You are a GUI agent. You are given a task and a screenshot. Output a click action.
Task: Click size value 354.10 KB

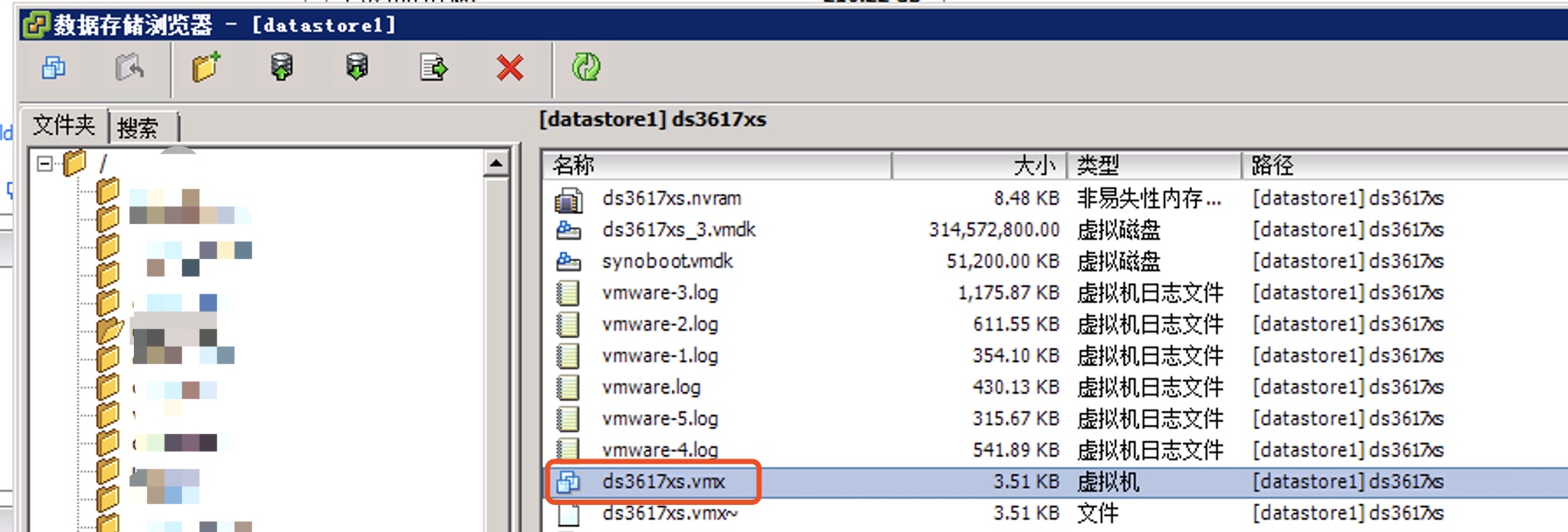pos(1016,356)
